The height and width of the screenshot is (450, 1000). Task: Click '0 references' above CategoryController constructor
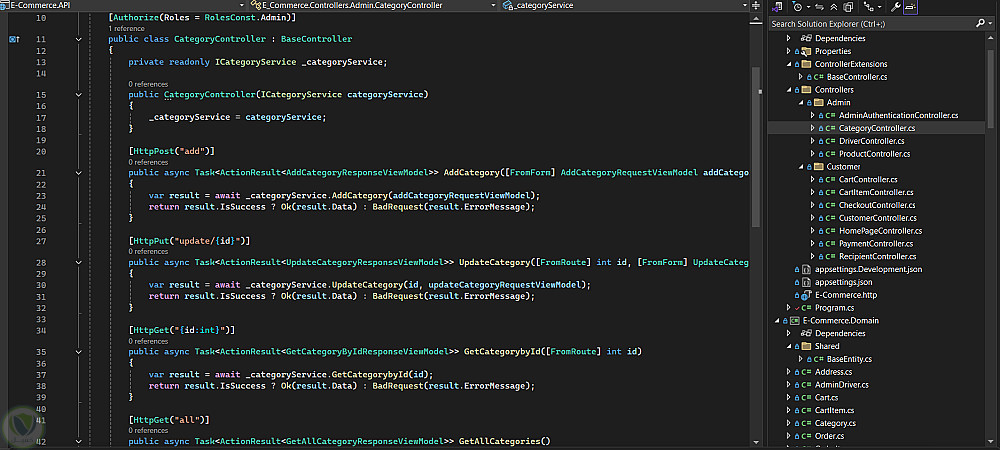coord(148,84)
